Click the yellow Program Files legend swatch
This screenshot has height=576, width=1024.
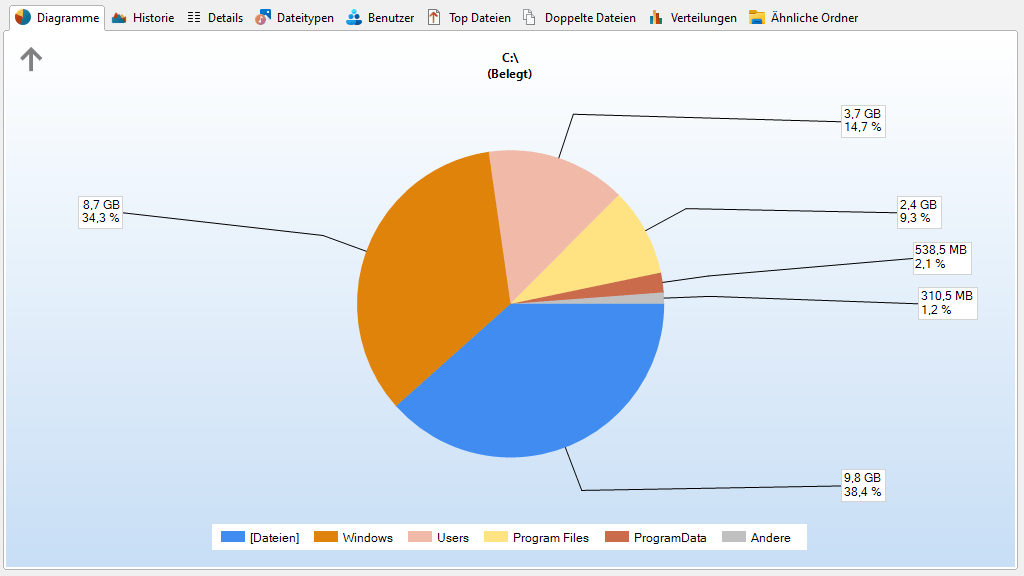click(496, 537)
